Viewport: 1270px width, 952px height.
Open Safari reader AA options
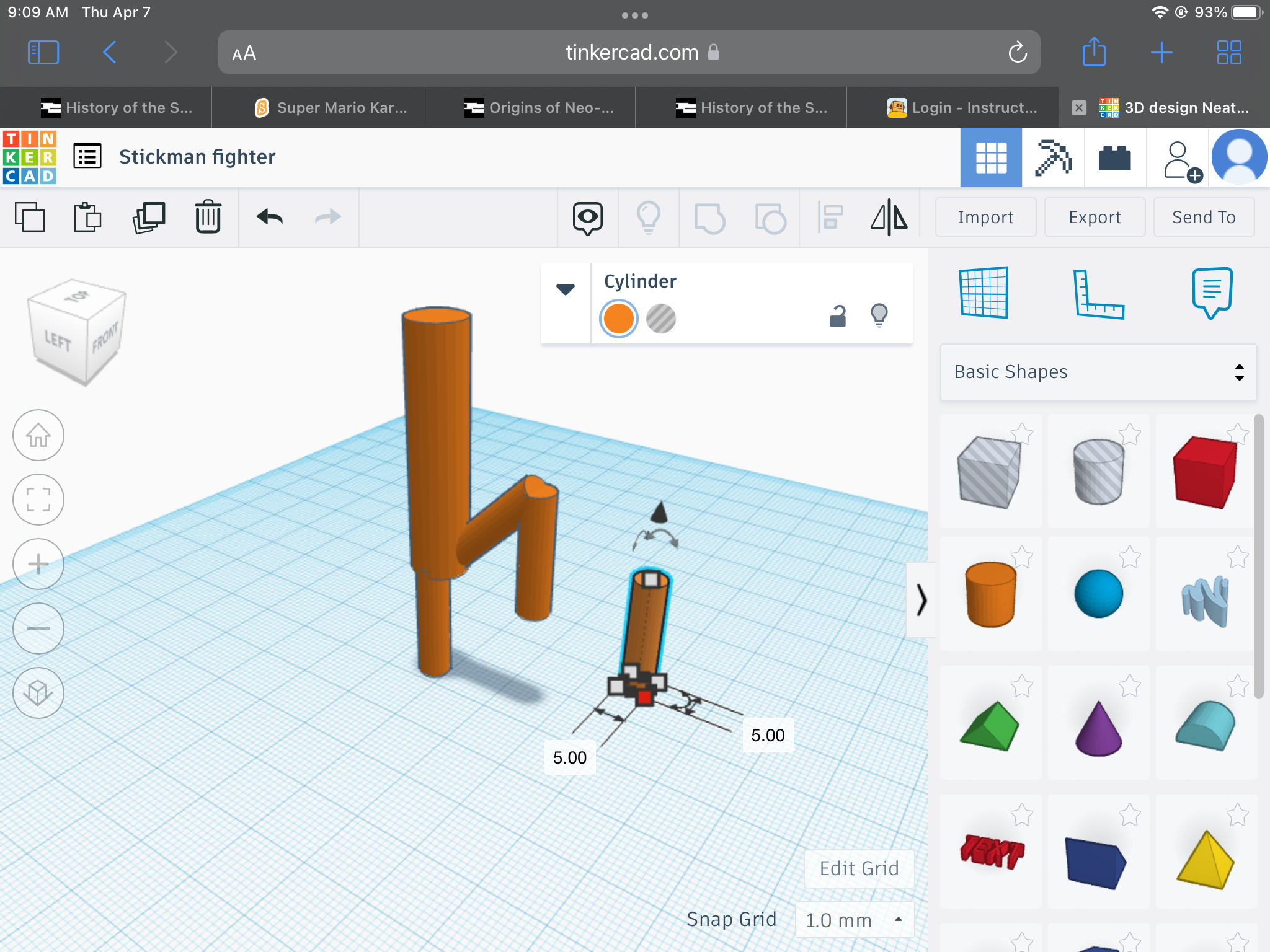click(x=244, y=53)
